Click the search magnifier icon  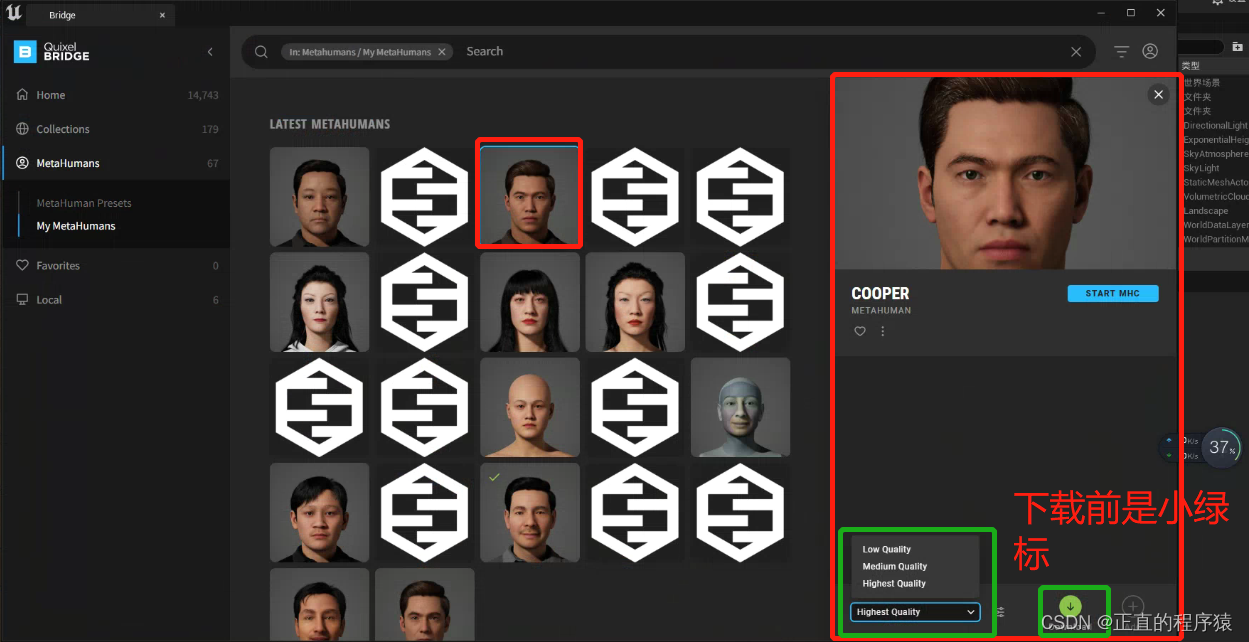(x=261, y=52)
